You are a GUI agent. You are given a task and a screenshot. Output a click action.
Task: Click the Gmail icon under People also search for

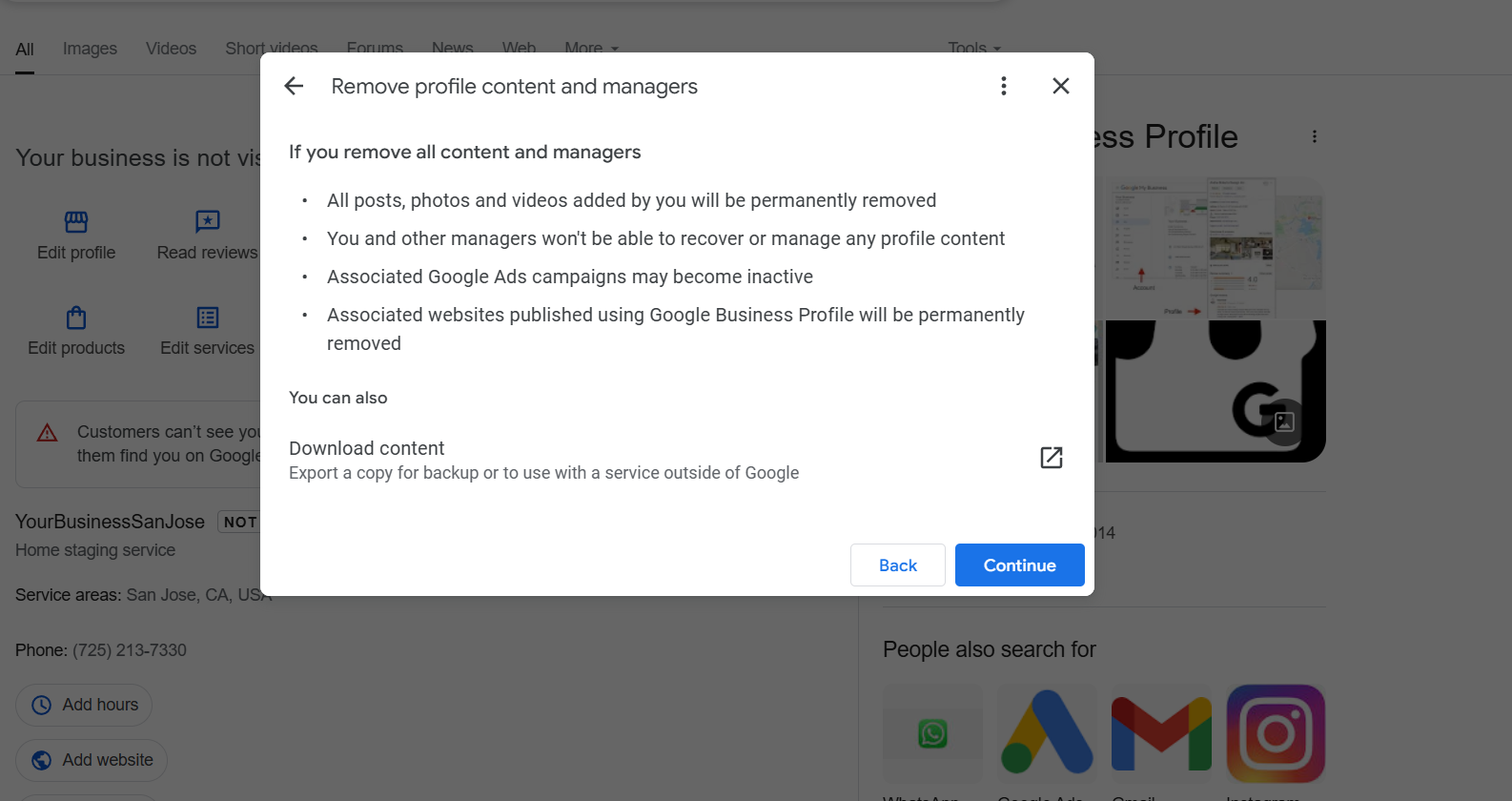pos(1161,732)
